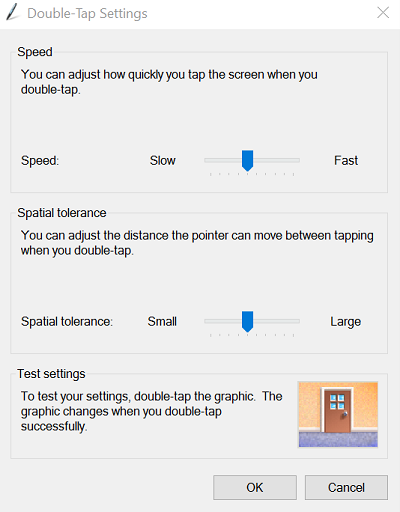Click the Test settings group heading
Image resolution: width=400 pixels, height=512 pixels.
pos(51,374)
